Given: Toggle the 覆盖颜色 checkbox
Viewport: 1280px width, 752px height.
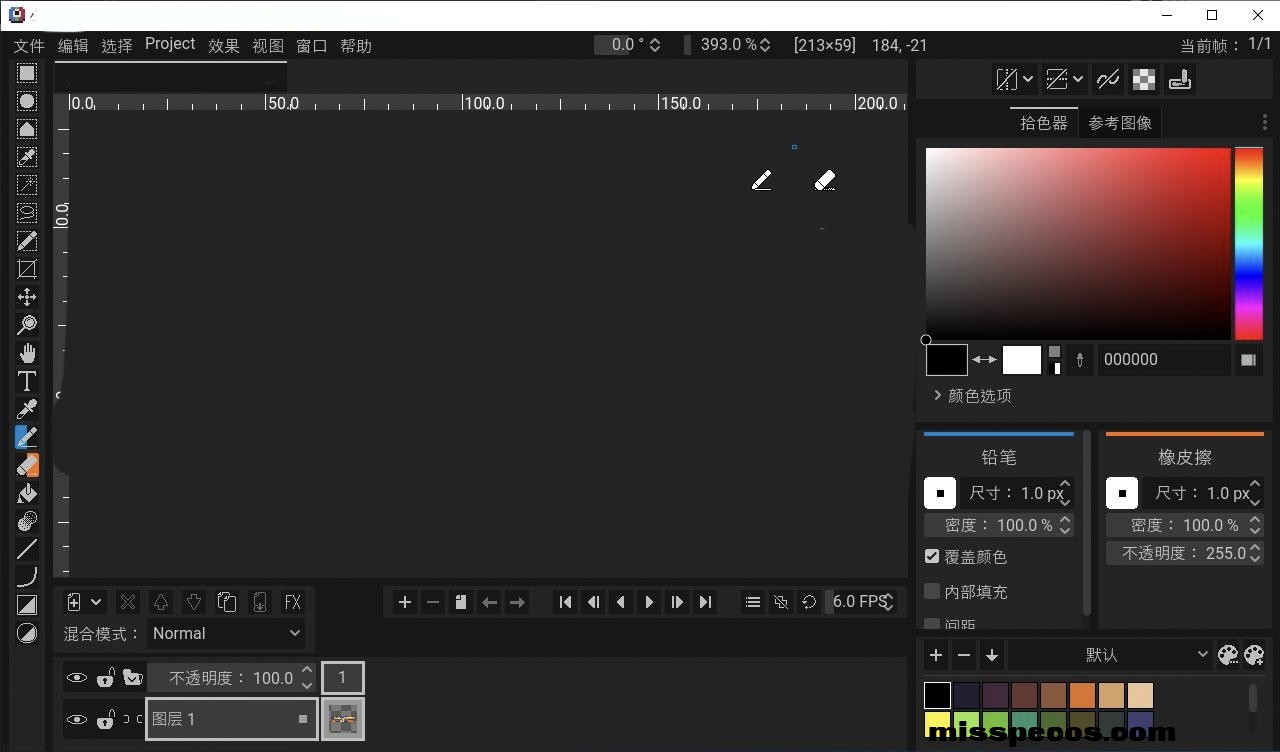Looking at the screenshot, I should tap(932, 556).
